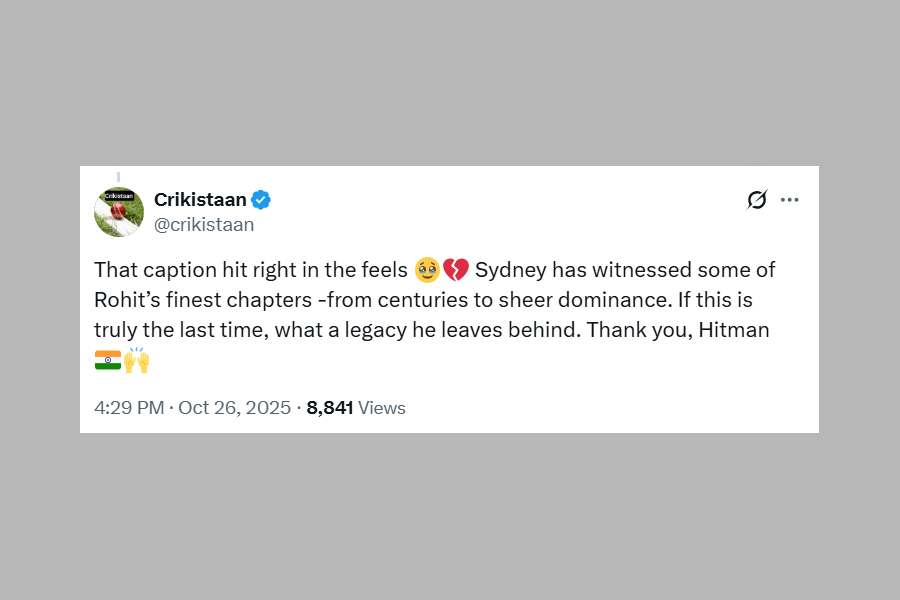Click the blue verified badge
Screen dimensions: 900x600
click(x=261, y=199)
